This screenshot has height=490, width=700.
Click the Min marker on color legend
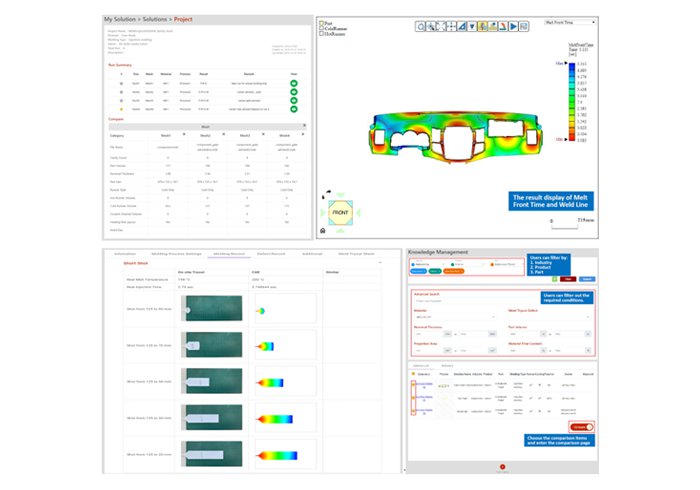[x=562, y=139]
